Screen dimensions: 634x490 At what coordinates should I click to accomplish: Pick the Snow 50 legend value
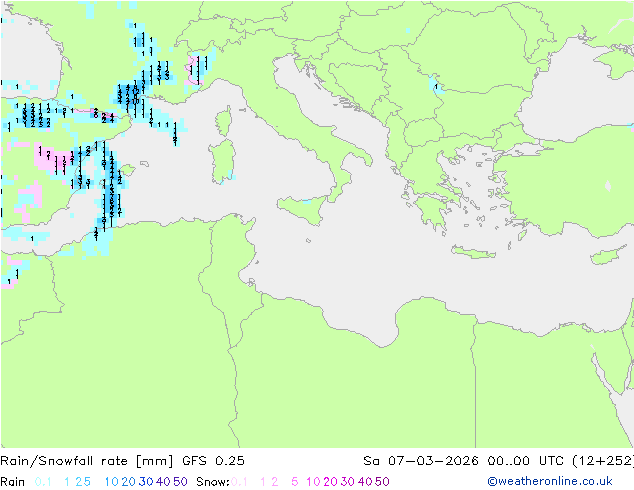point(382,482)
